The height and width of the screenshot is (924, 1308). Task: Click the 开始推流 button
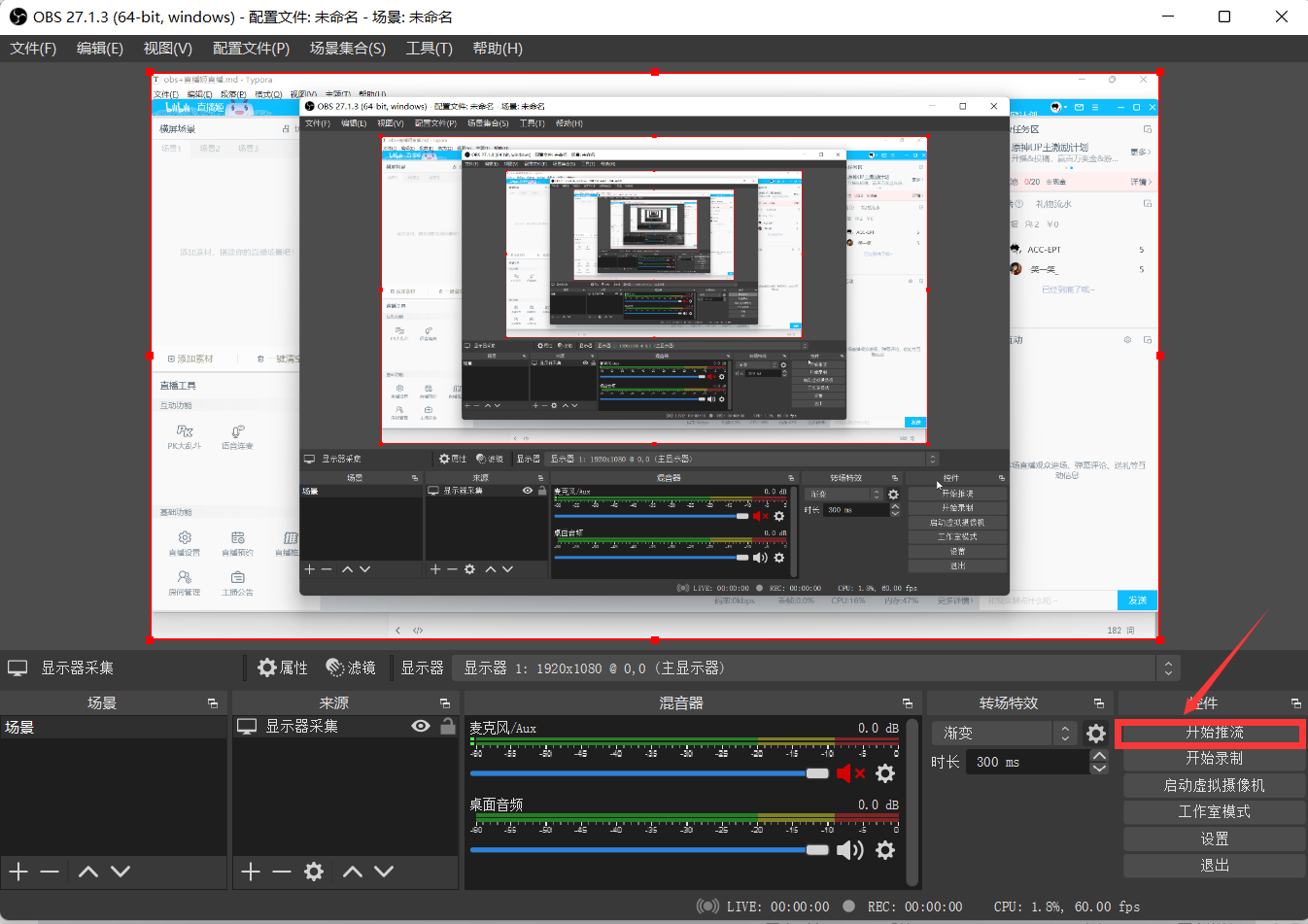pyautogui.click(x=1214, y=733)
